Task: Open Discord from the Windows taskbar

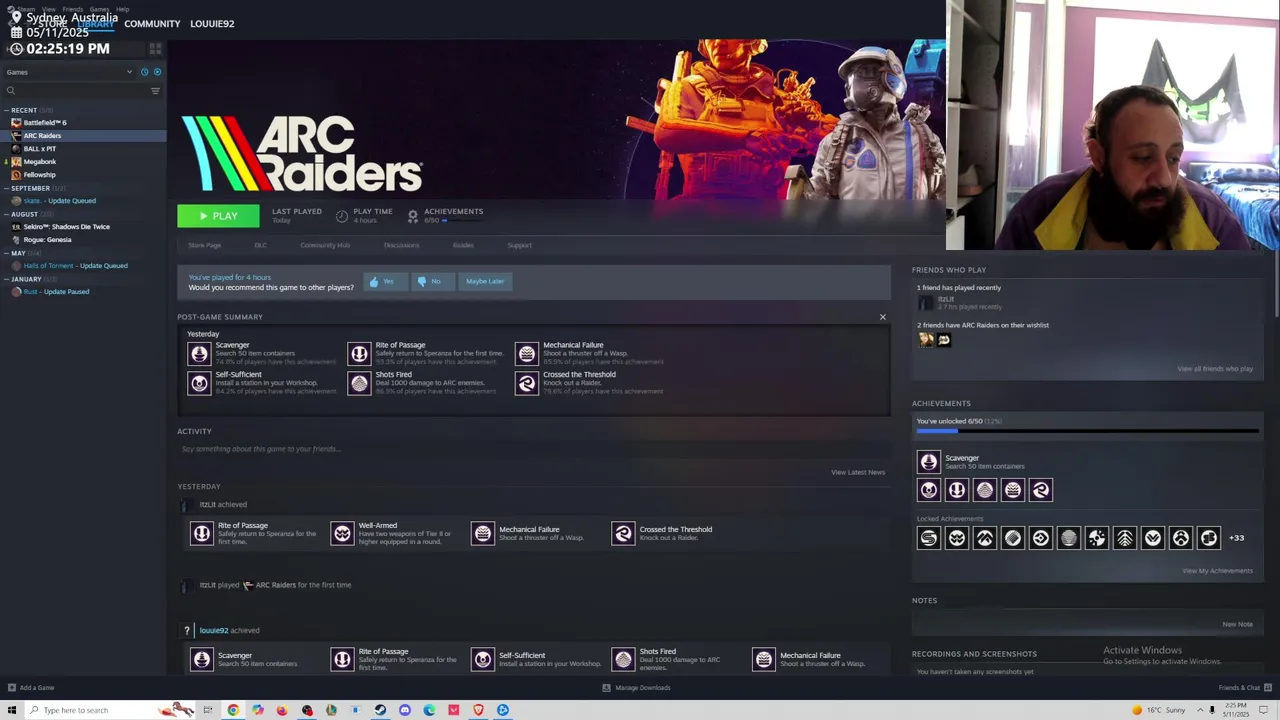Action: pyautogui.click(x=404, y=710)
